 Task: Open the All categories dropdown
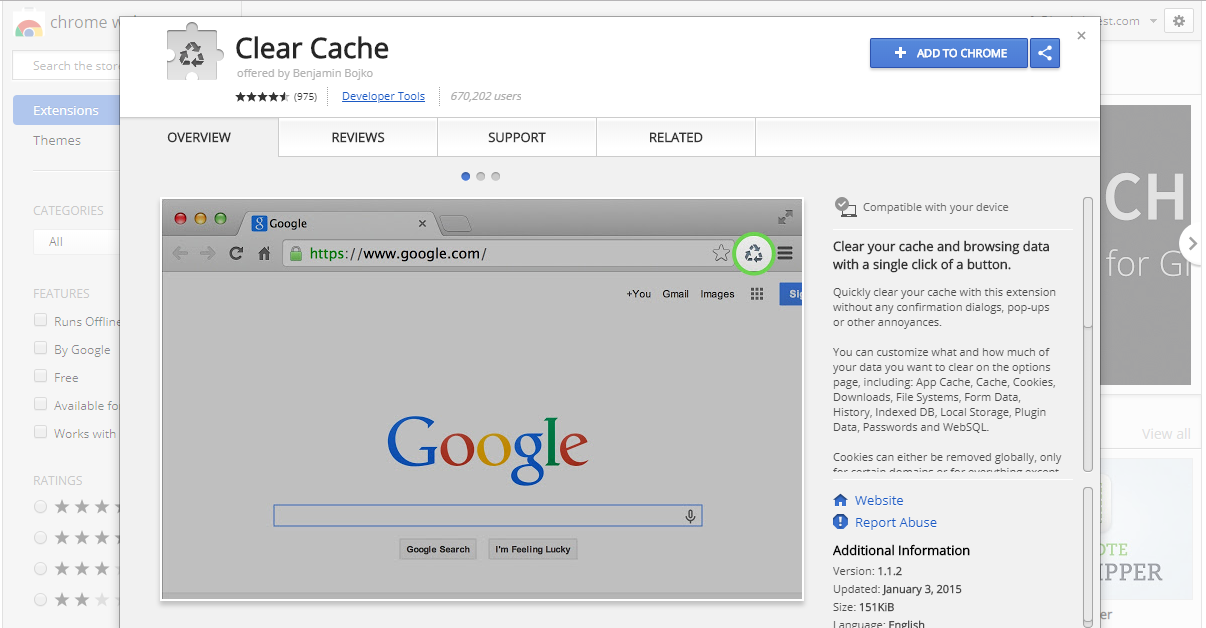click(75, 241)
